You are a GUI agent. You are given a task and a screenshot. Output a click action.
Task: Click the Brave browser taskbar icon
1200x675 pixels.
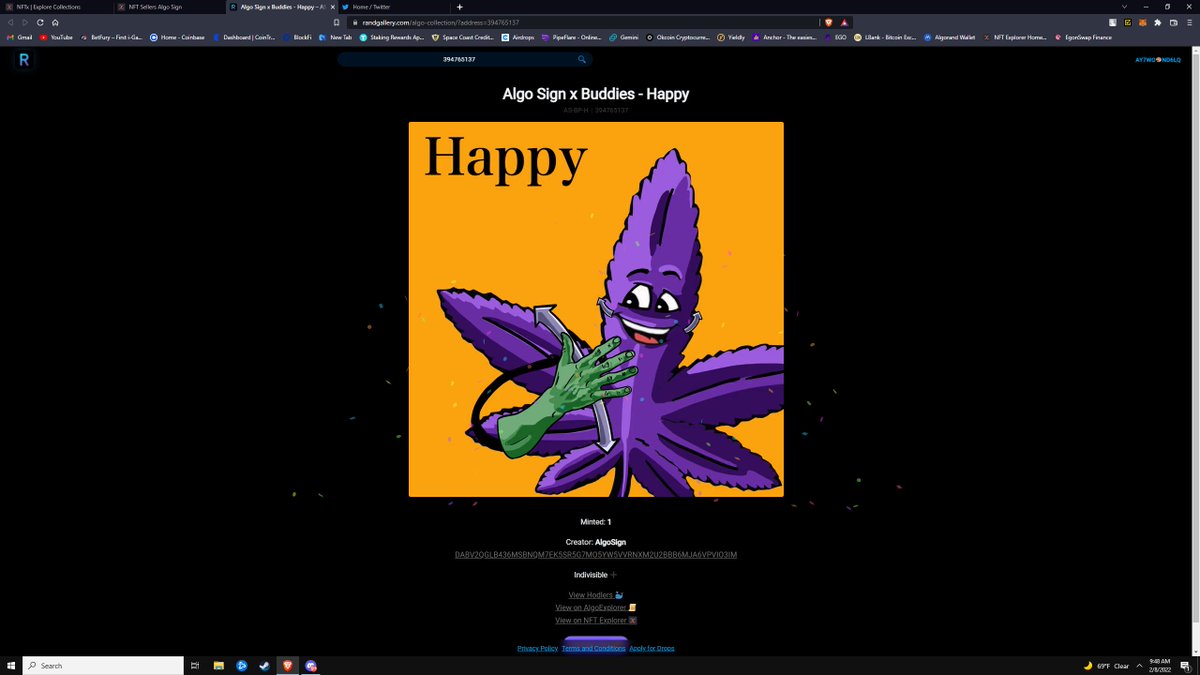pyautogui.click(x=288, y=665)
